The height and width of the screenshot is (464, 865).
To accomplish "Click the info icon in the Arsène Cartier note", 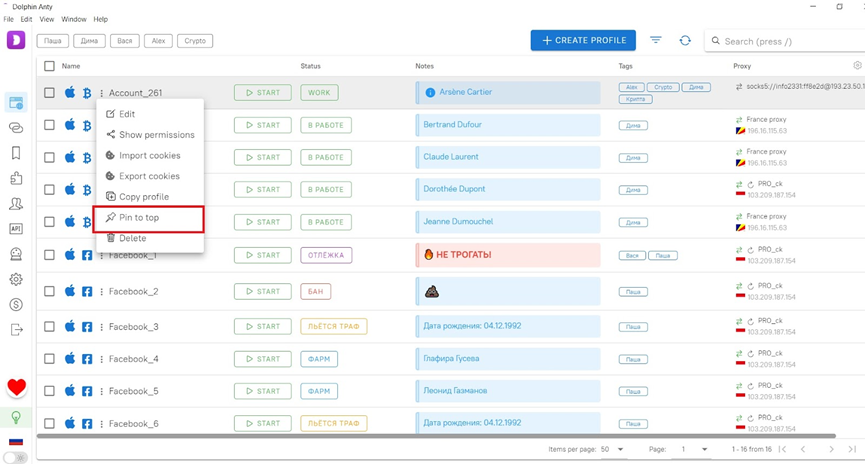I will tap(430, 93).
